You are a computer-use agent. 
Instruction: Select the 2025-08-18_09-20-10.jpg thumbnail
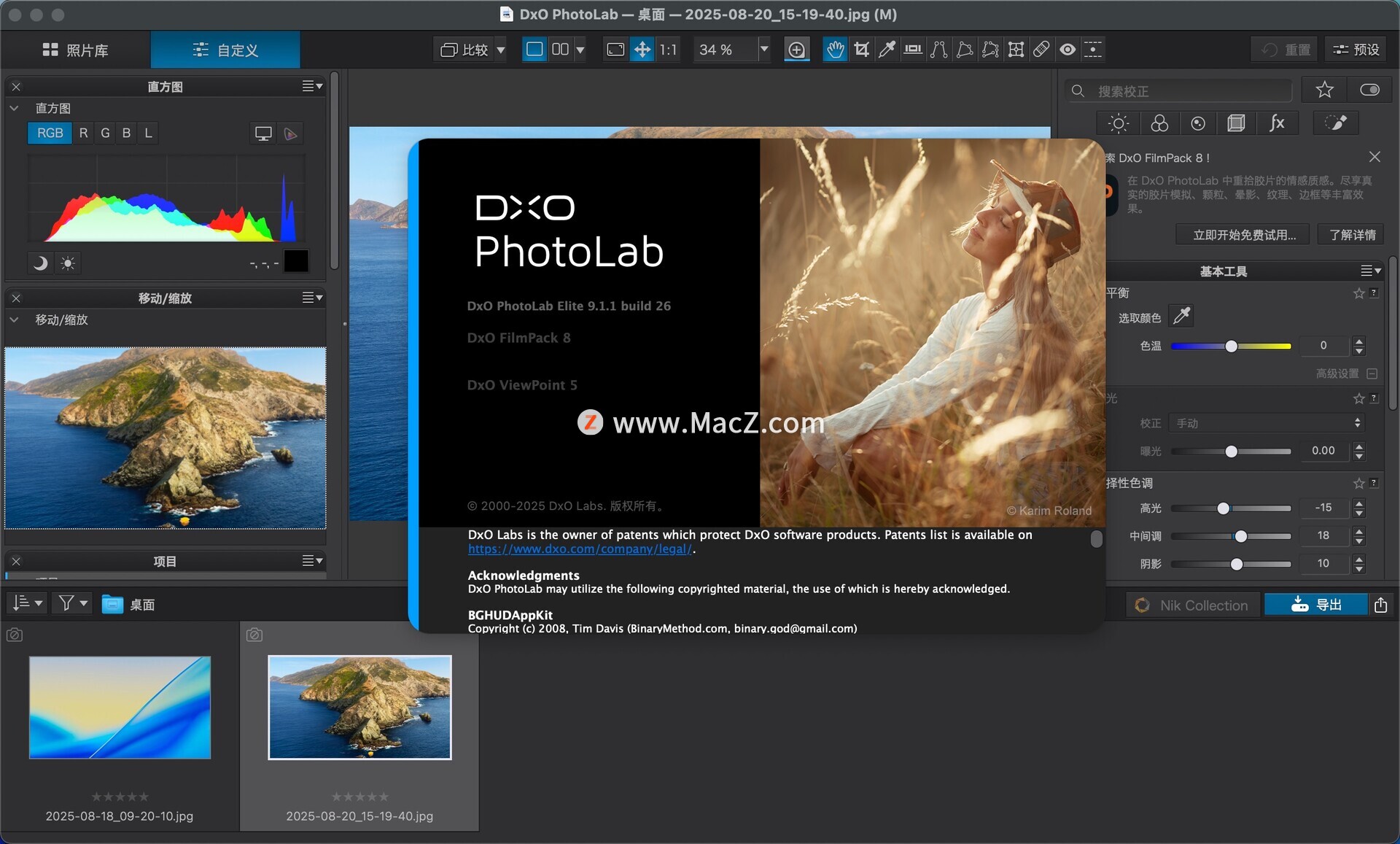(x=120, y=708)
